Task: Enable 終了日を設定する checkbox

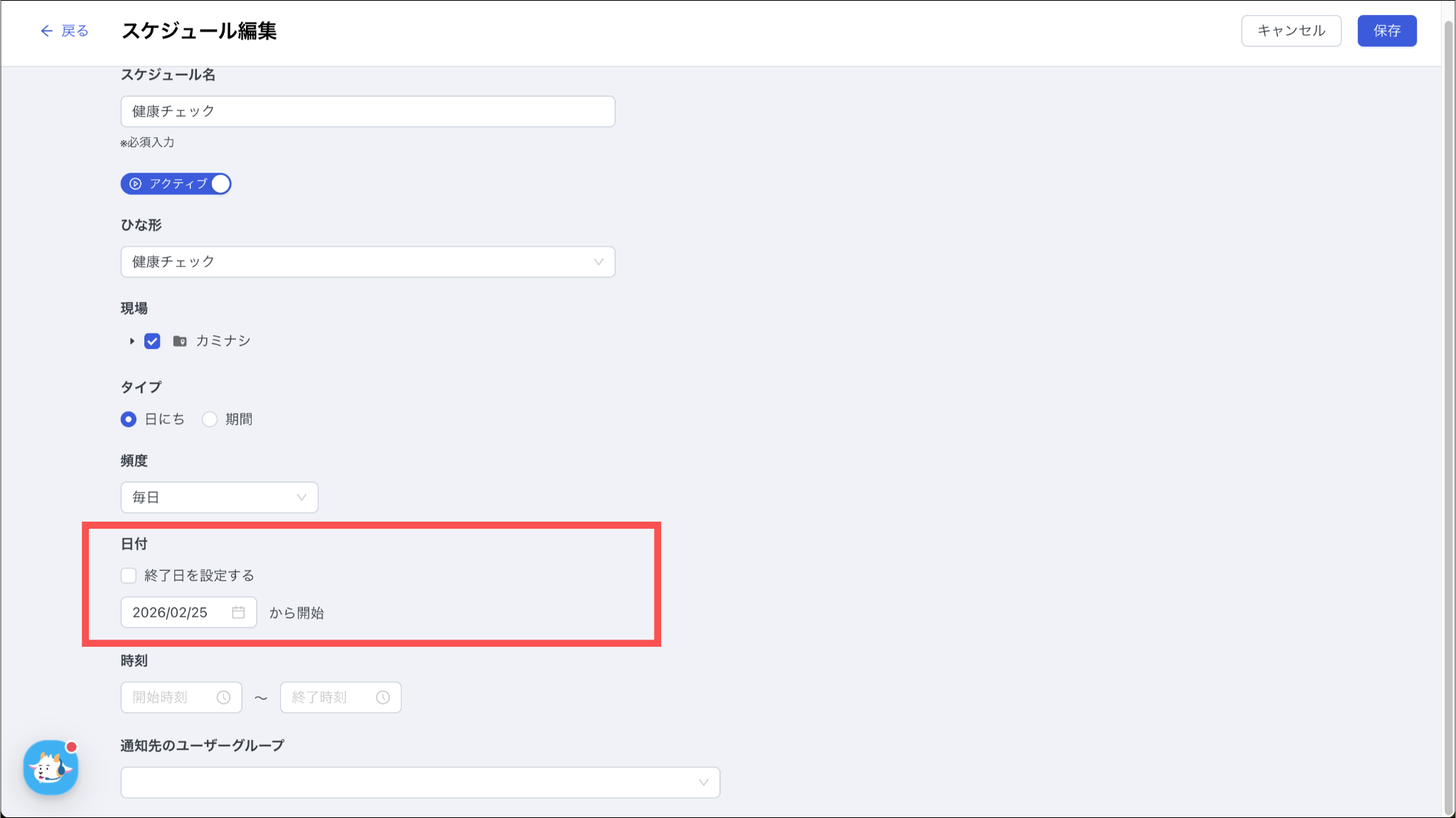Action: (129, 575)
